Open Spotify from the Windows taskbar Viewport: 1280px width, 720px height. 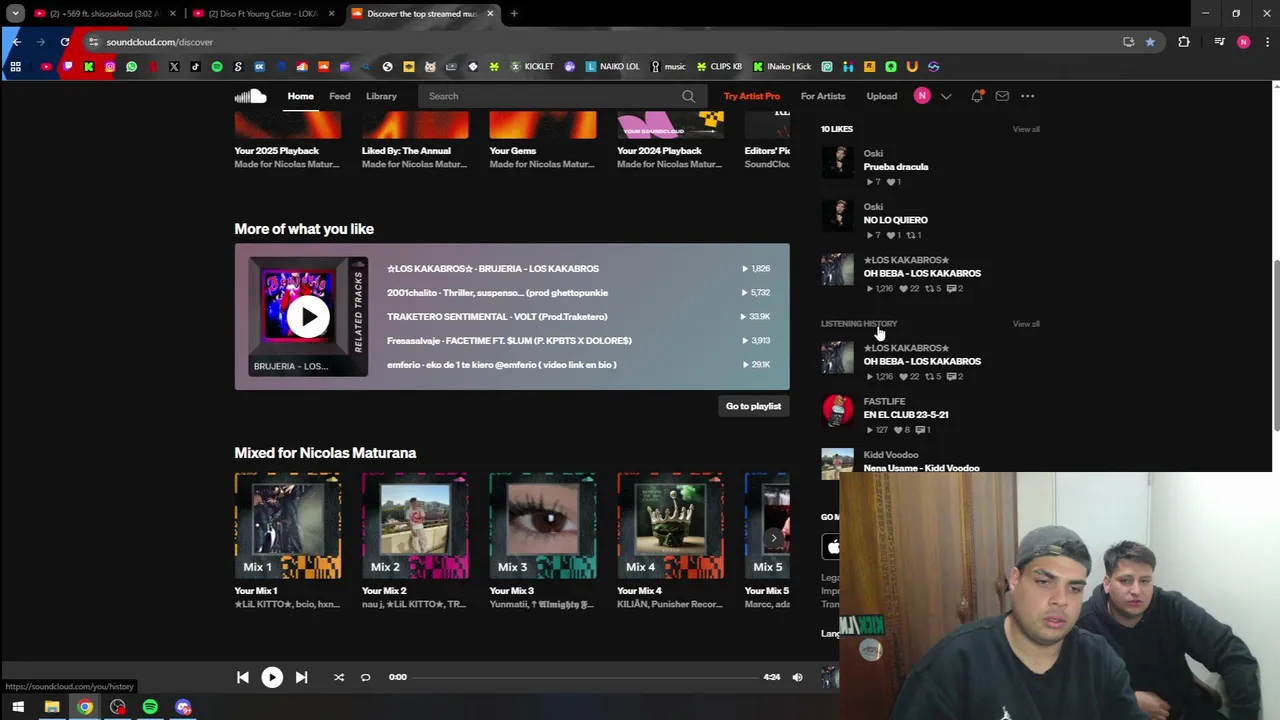pyautogui.click(x=150, y=708)
